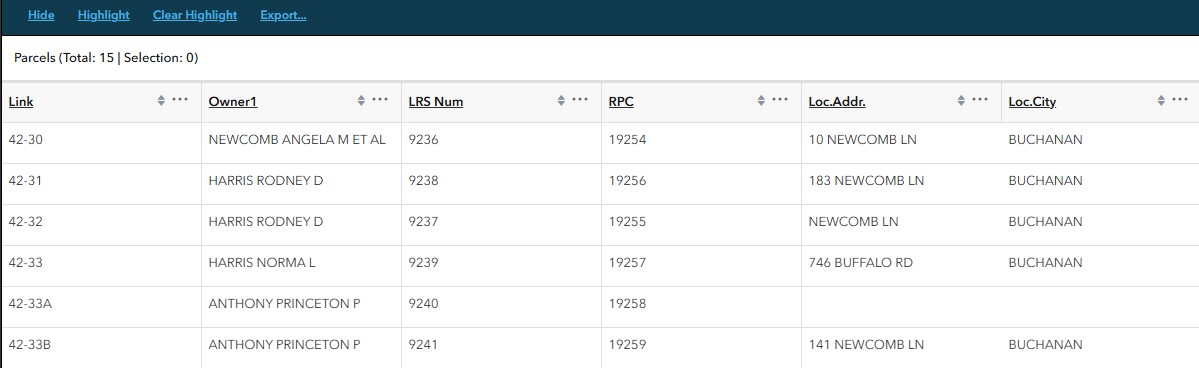Click the RPC column header label

pos(621,102)
